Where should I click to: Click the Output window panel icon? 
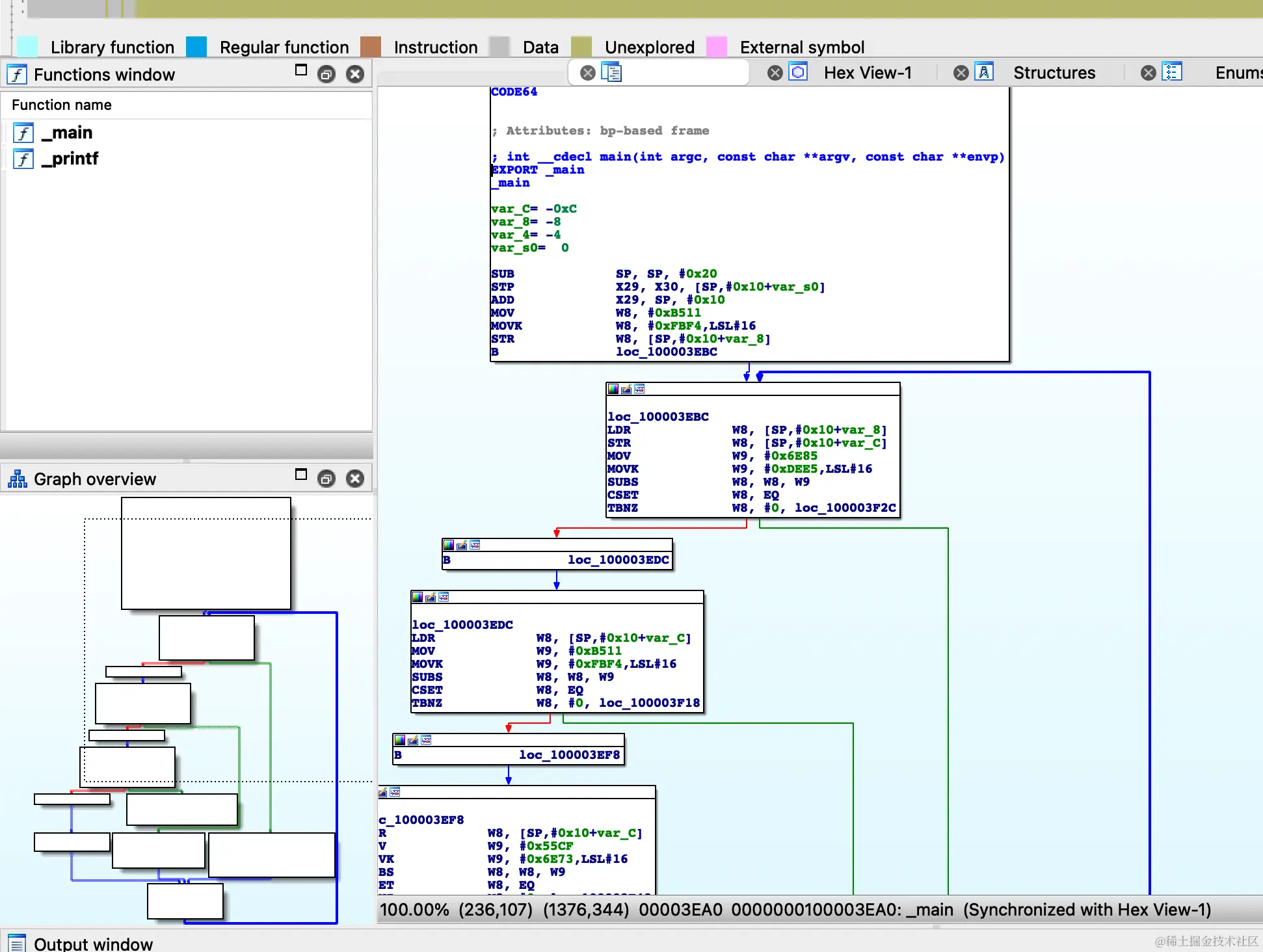pyautogui.click(x=17, y=943)
